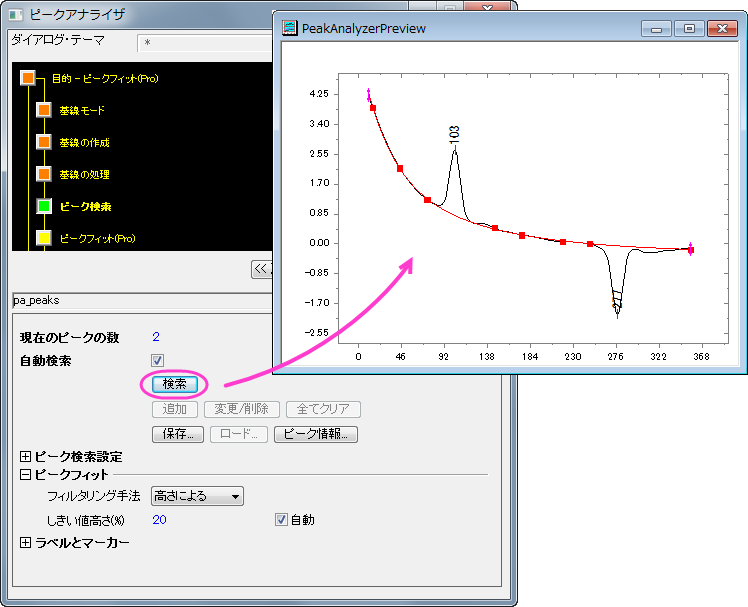Click the disabled 追加 button
The width and height of the screenshot is (748, 607).
[x=175, y=409]
